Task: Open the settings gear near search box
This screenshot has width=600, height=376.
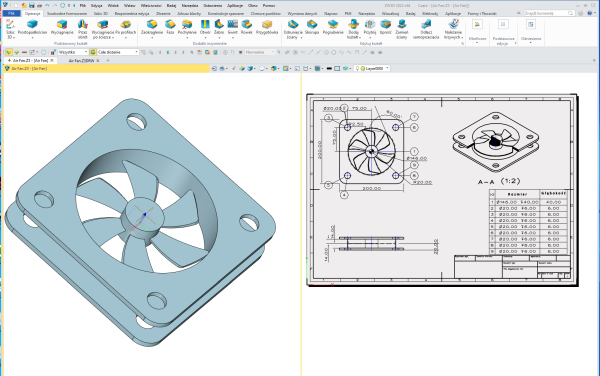Action: click(580, 13)
